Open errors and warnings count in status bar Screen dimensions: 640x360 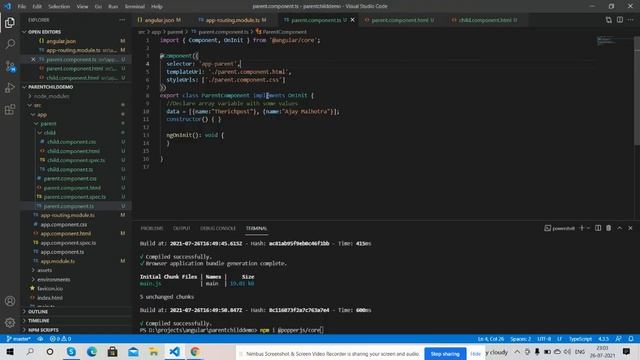60,339
